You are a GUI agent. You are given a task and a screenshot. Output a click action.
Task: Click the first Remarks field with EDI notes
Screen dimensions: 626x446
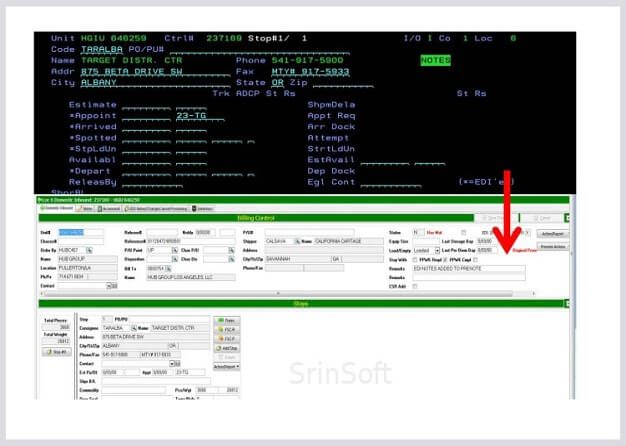click(x=469, y=269)
